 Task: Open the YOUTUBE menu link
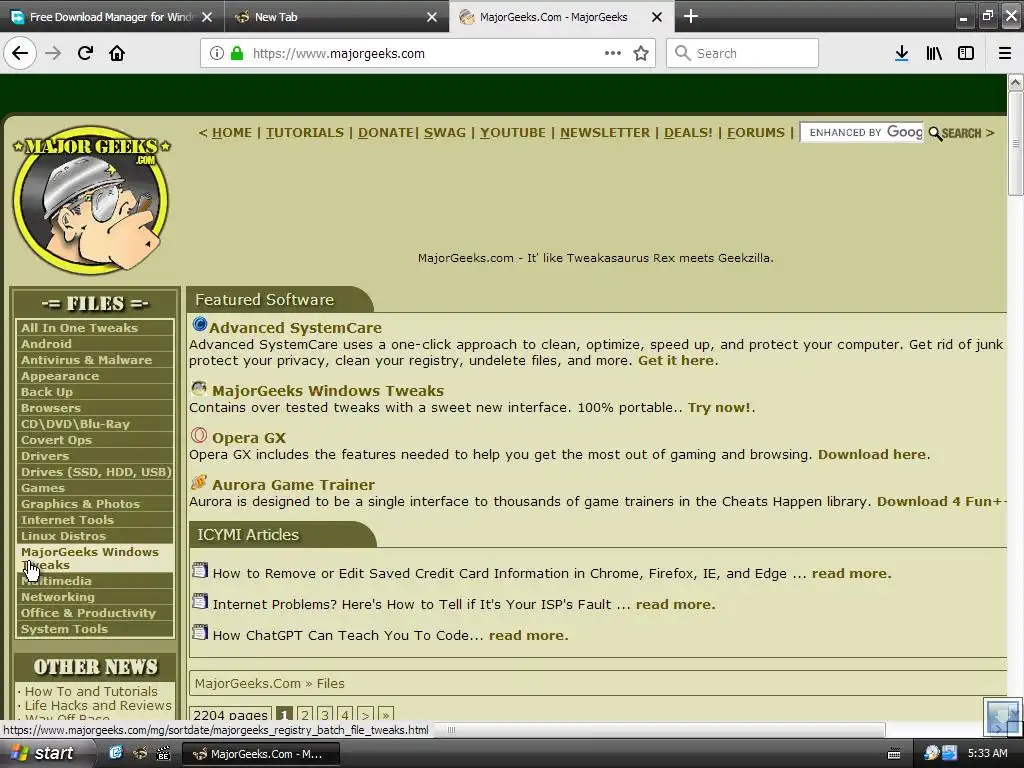513,133
